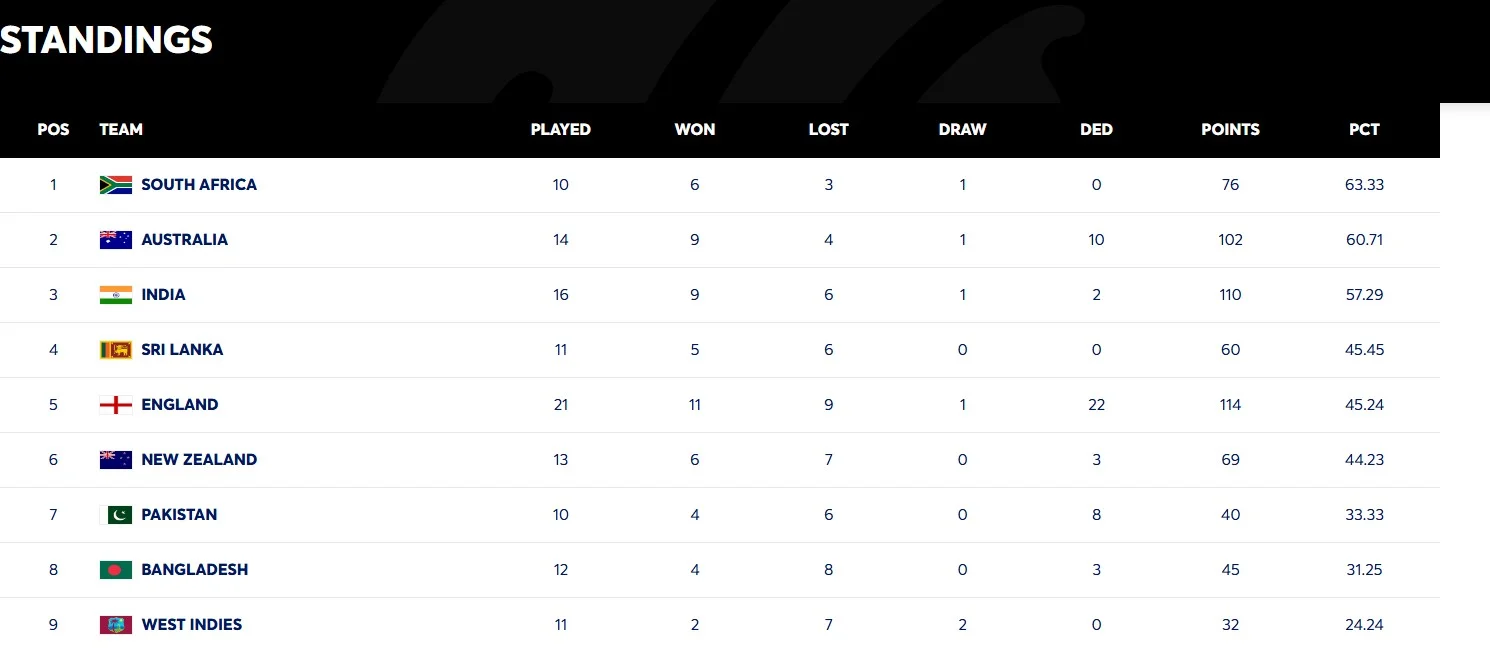
Task: Open the SOUTH AFRICA team link
Action: coord(199,185)
